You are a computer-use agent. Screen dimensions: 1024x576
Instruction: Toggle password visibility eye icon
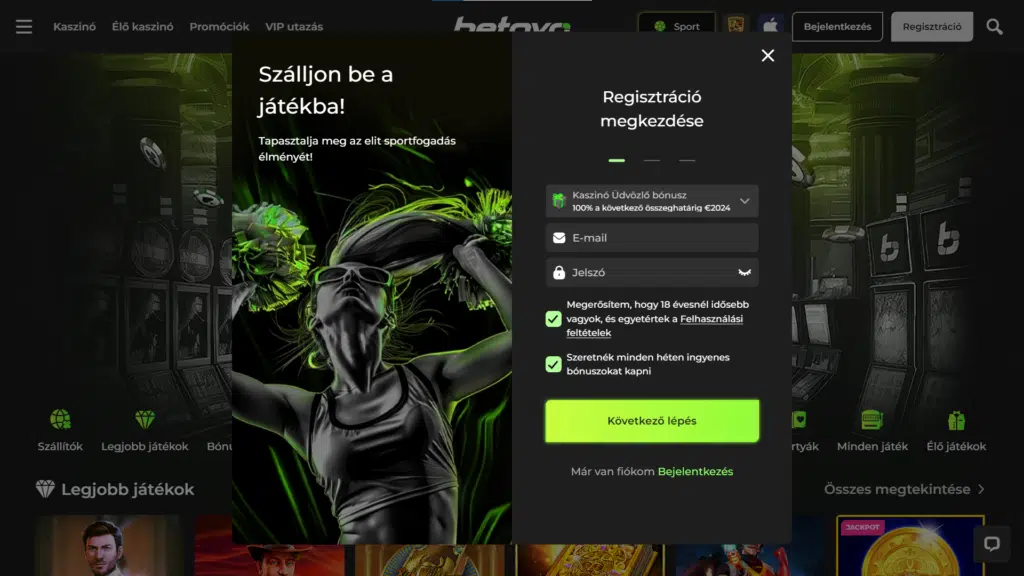click(744, 272)
